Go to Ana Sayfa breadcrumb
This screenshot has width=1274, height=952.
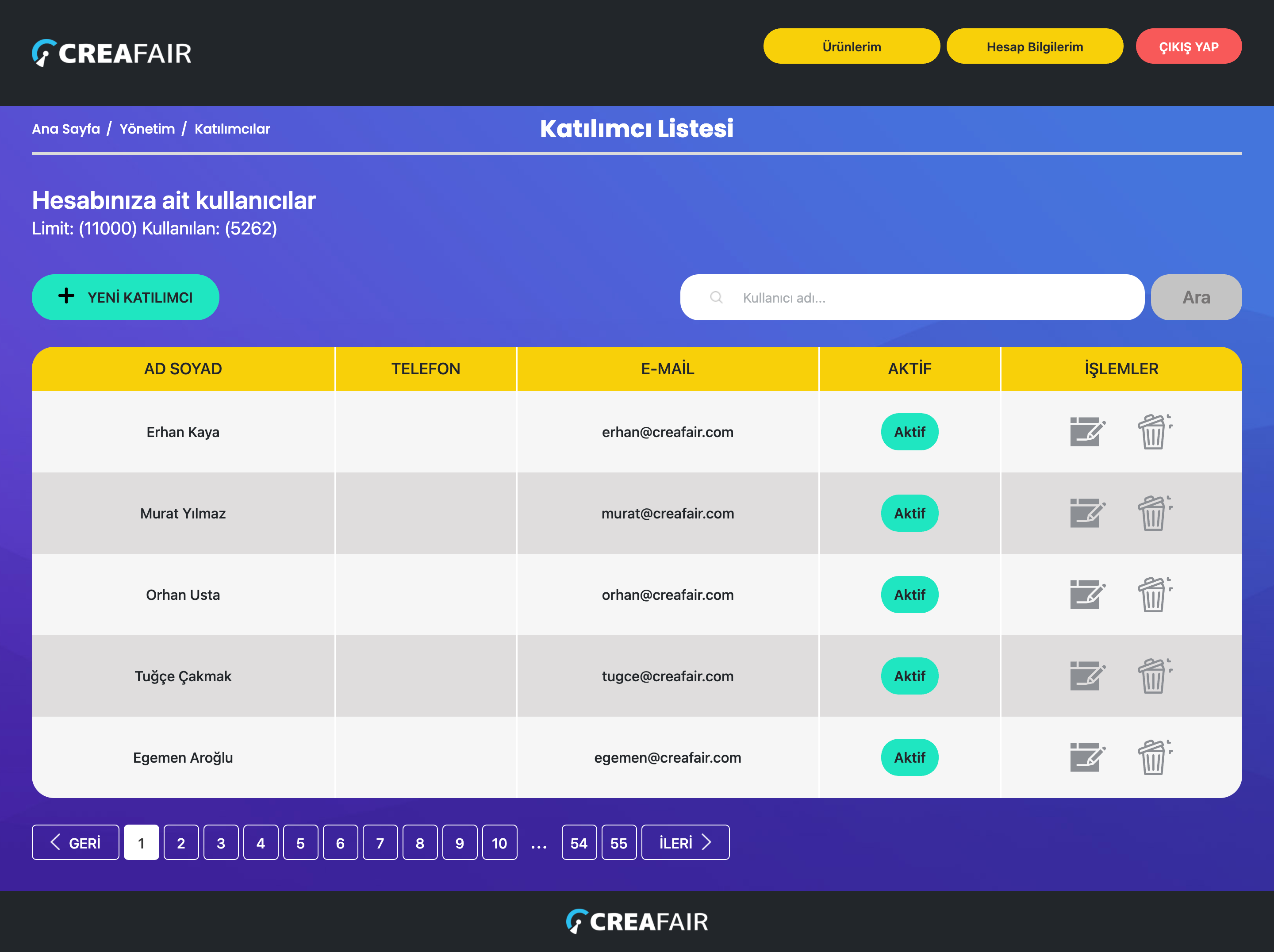(x=65, y=128)
